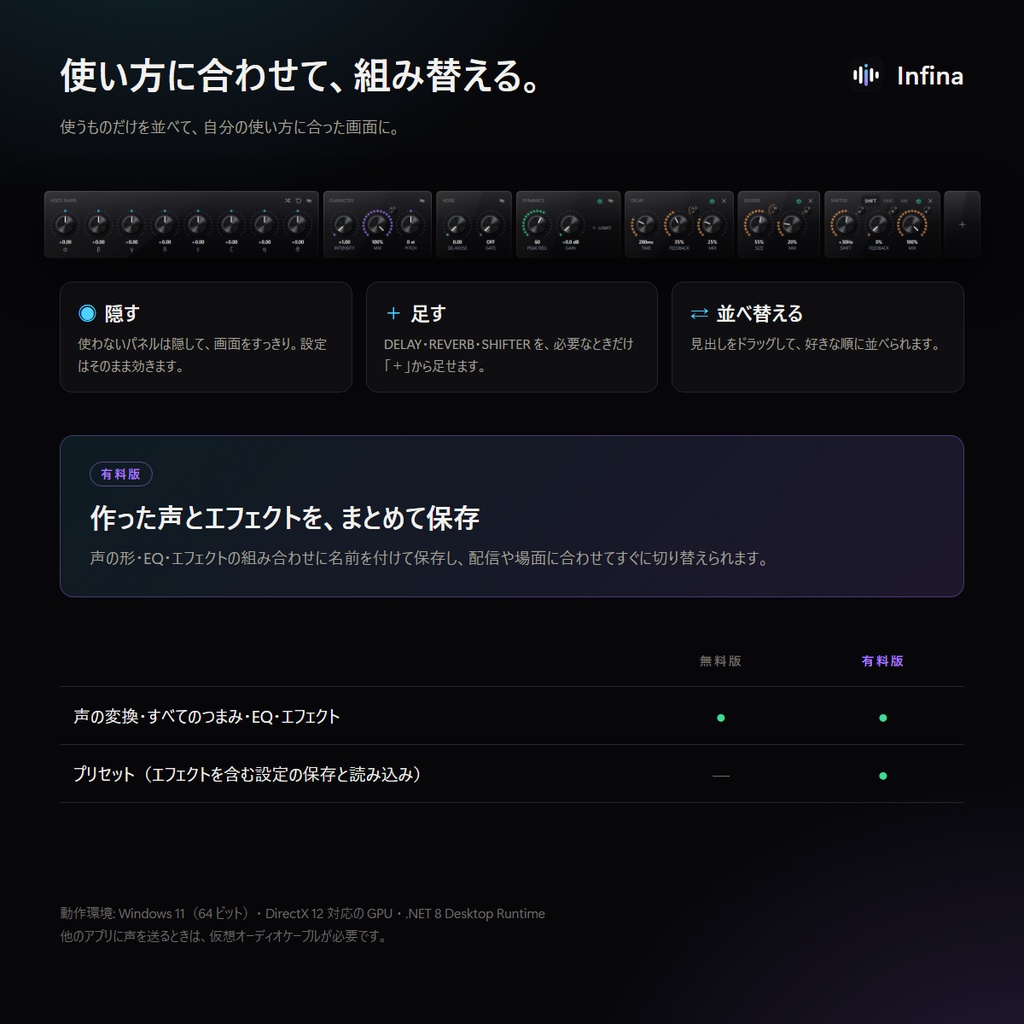Viewport: 1024px width, 1024px height.
Task: Click the GAIN knob in DYNAMICS
Action: click(x=570, y=225)
